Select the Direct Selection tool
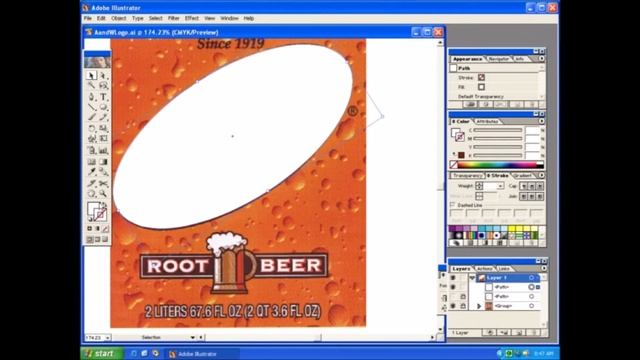This screenshot has height=360, width=640. (103, 76)
